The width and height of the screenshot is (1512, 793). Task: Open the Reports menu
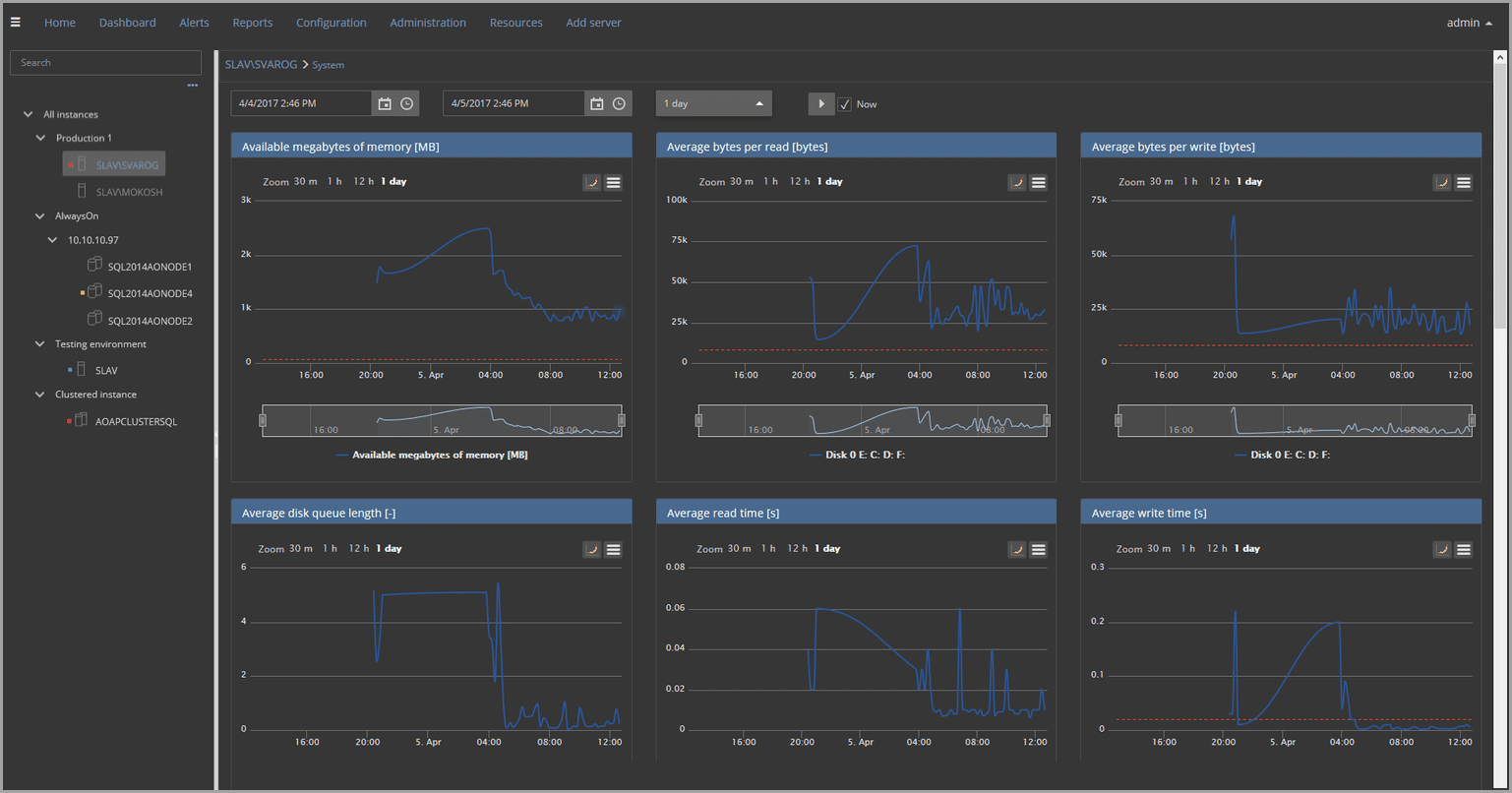(253, 23)
